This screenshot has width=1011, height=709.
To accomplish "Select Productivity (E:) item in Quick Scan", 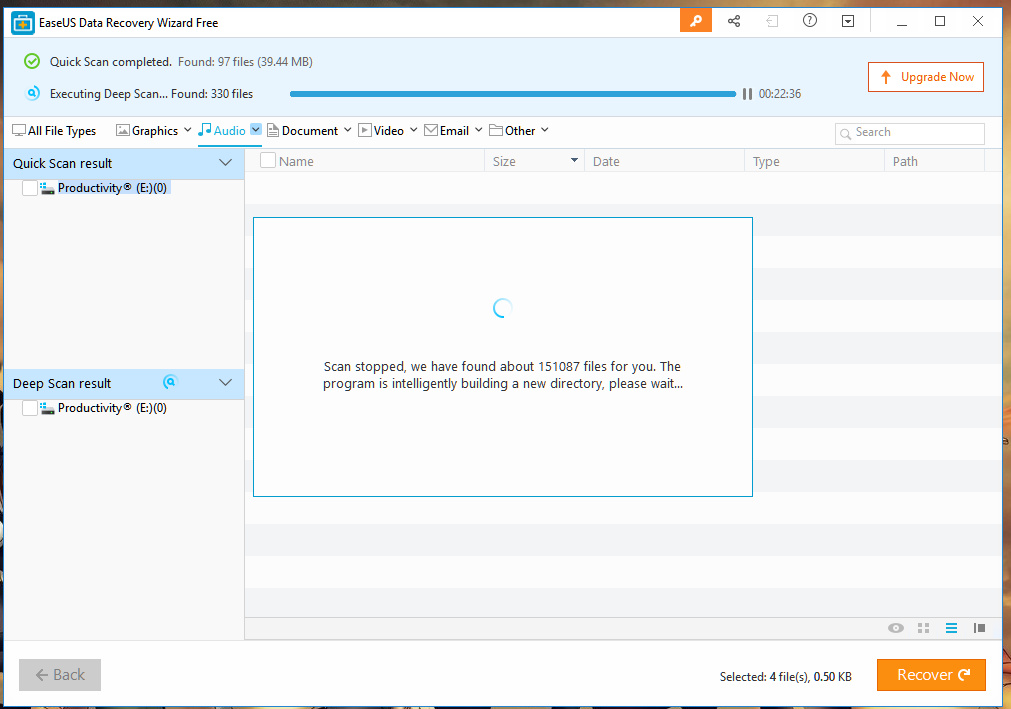I will (x=112, y=188).
